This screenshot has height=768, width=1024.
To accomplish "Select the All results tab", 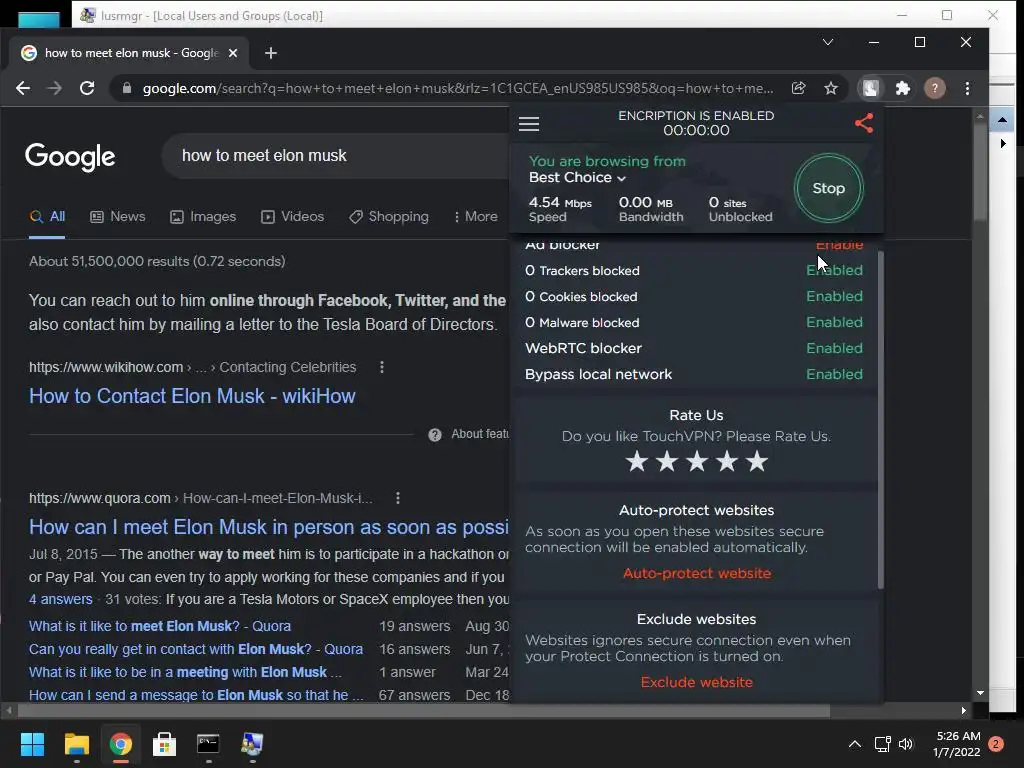I will [x=47, y=217].
